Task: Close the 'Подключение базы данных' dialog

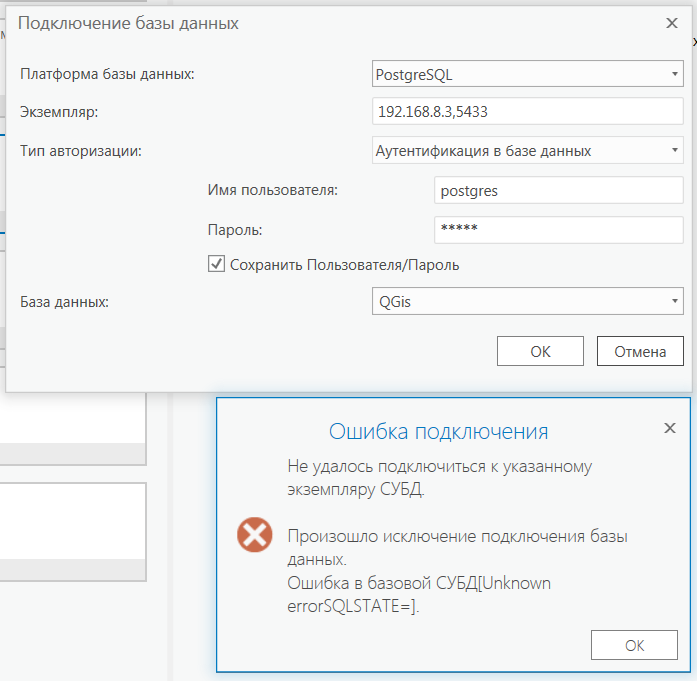Action: tap(670, 22)
